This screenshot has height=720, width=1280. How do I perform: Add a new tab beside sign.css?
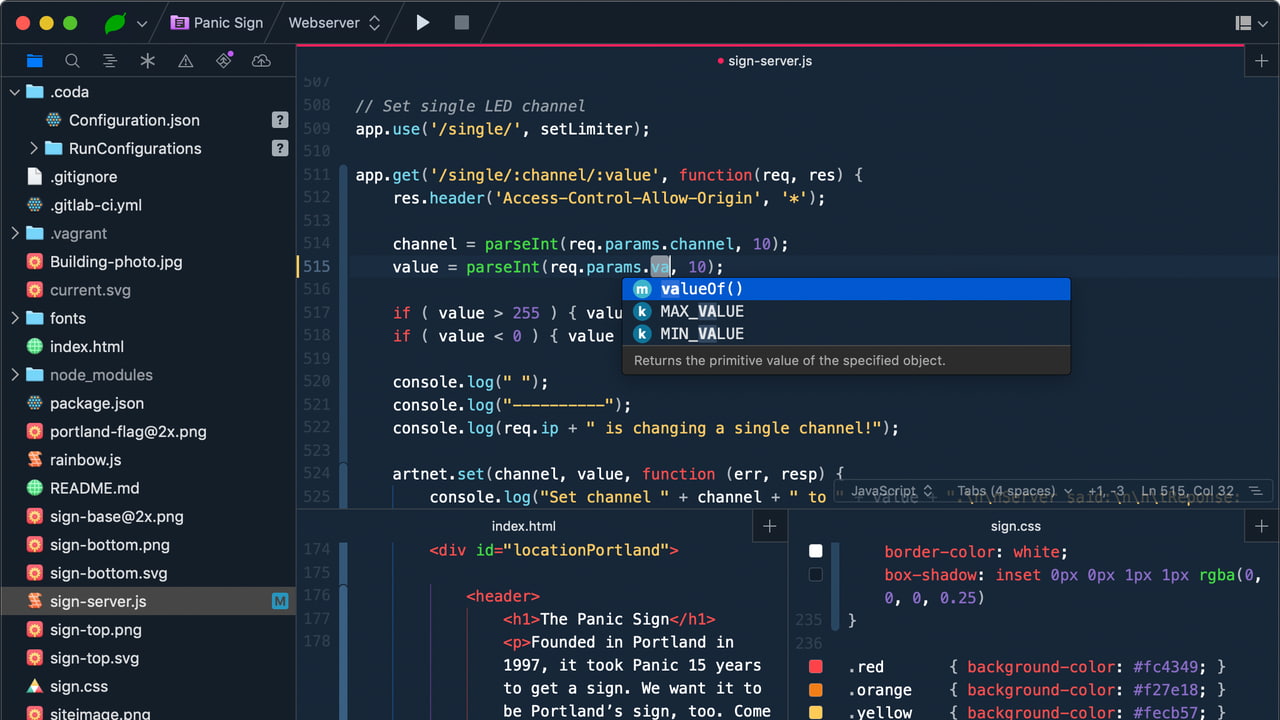tap(1261, 526)
